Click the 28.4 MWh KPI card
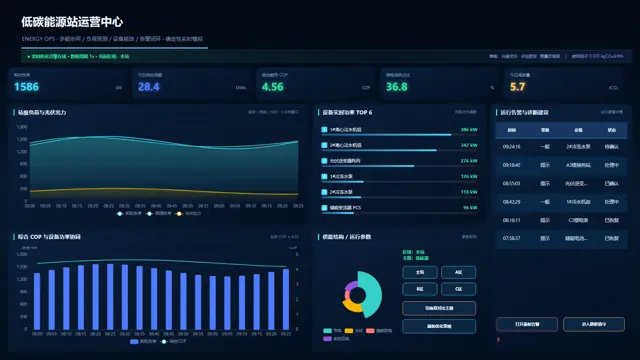 pos(192,84)
